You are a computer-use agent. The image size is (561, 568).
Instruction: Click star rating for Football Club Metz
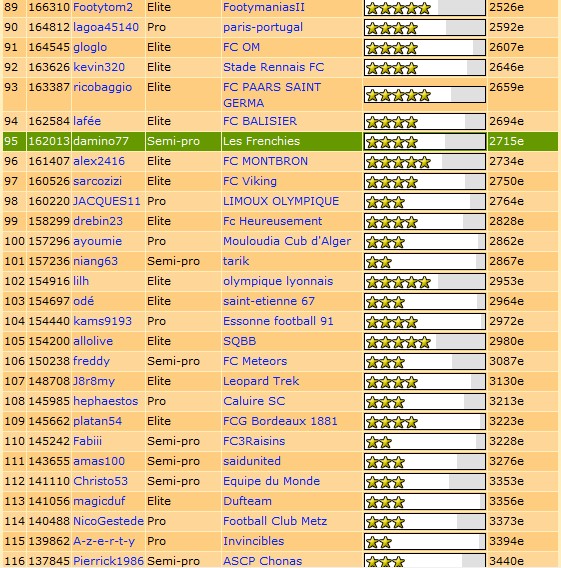point(424,522)
